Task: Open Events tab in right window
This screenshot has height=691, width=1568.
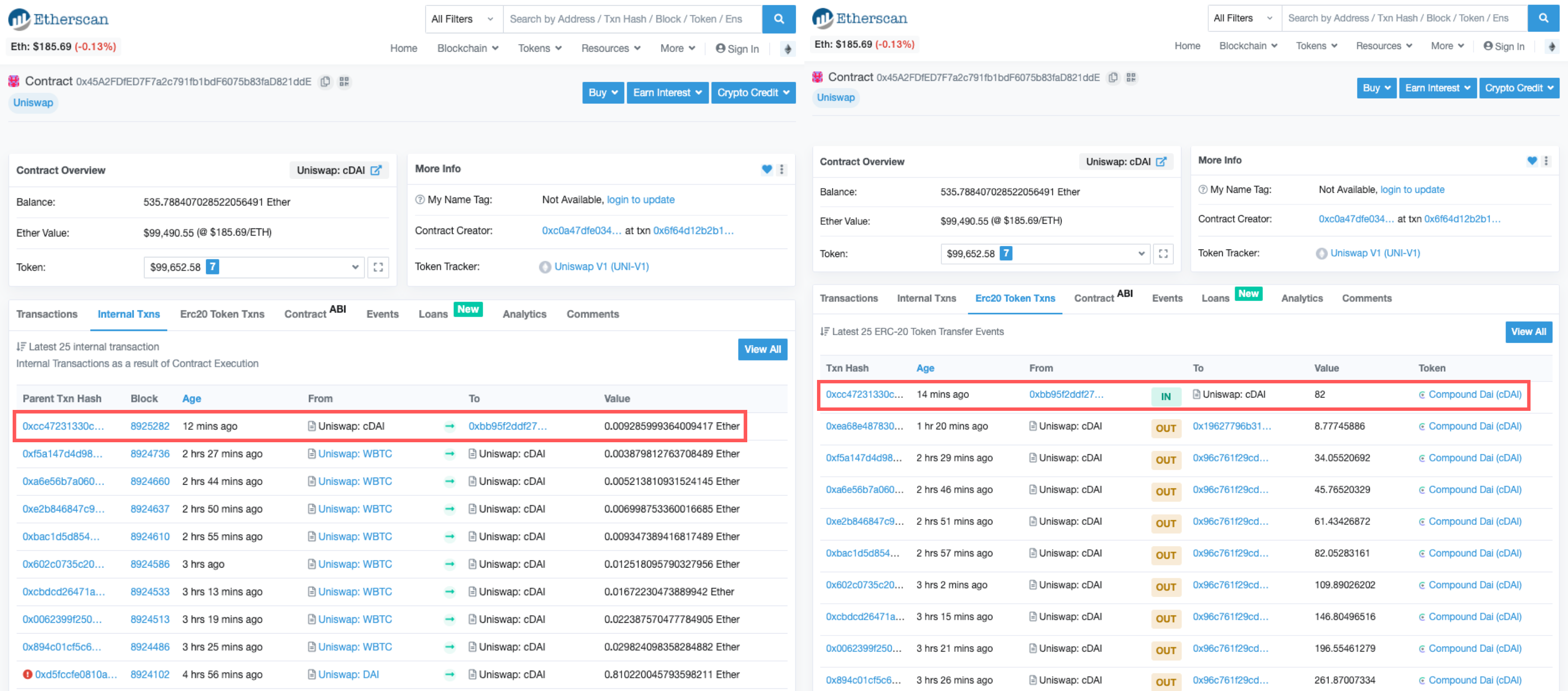Action: tap(1167, 298)
